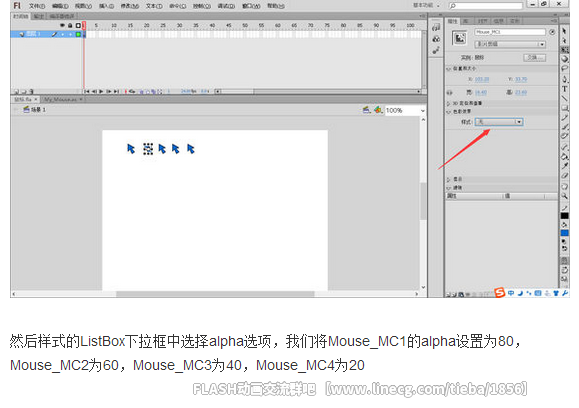
Task: Click the black stroke color swatch
Action: click(x=565, y=216)
